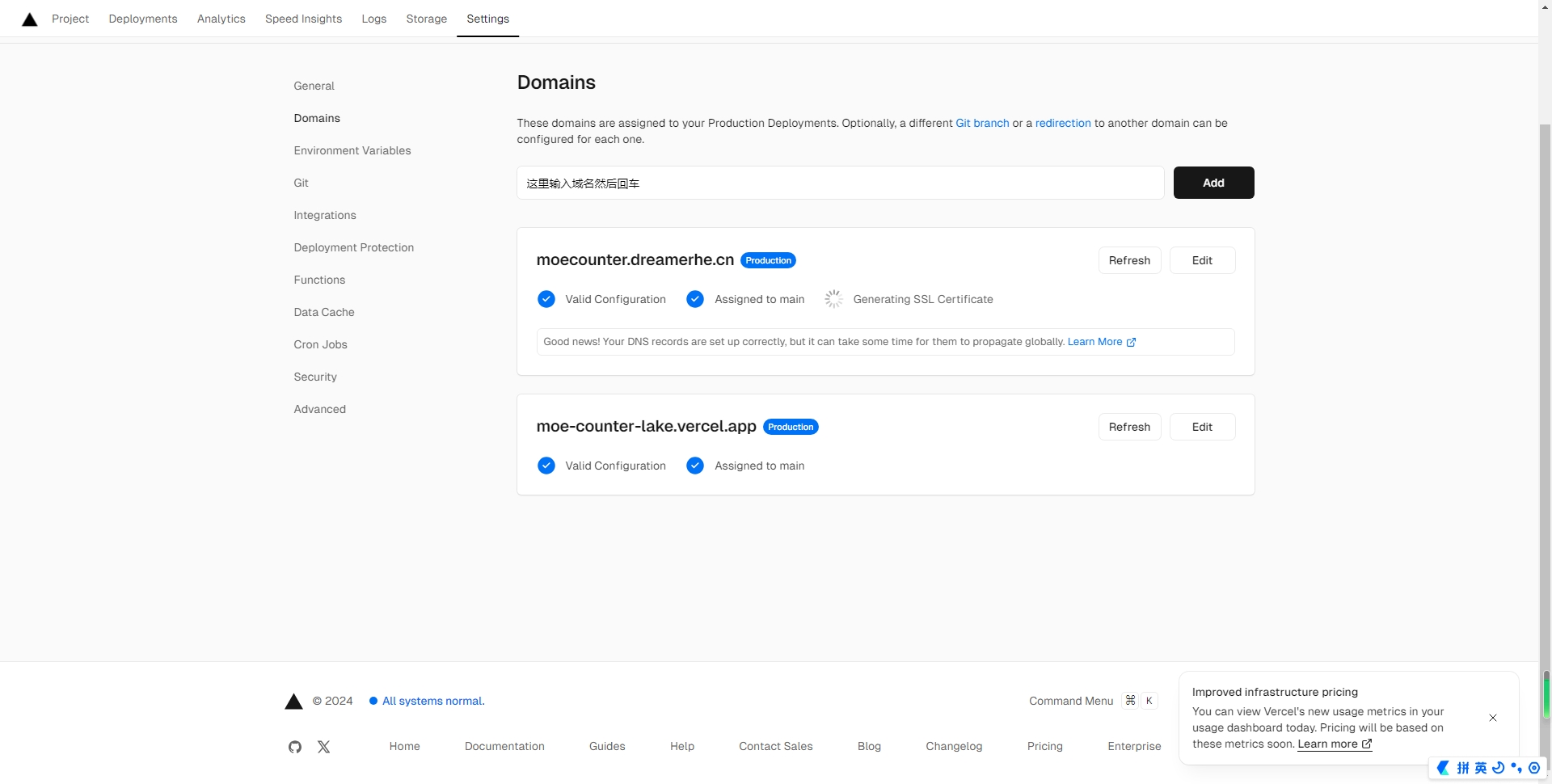This screenshot has height=784, width=1552.
Task: Open Deployment Protection settings section
Action: coord(354,247)
